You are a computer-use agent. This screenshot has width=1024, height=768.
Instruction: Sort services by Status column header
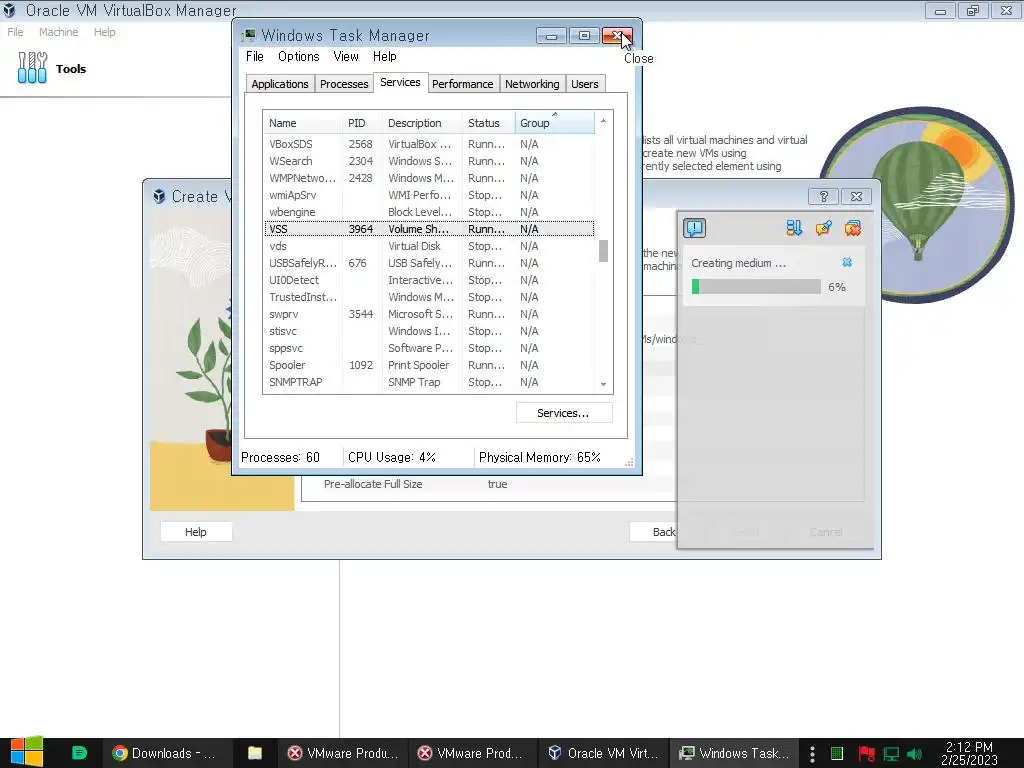coord(488,123)
